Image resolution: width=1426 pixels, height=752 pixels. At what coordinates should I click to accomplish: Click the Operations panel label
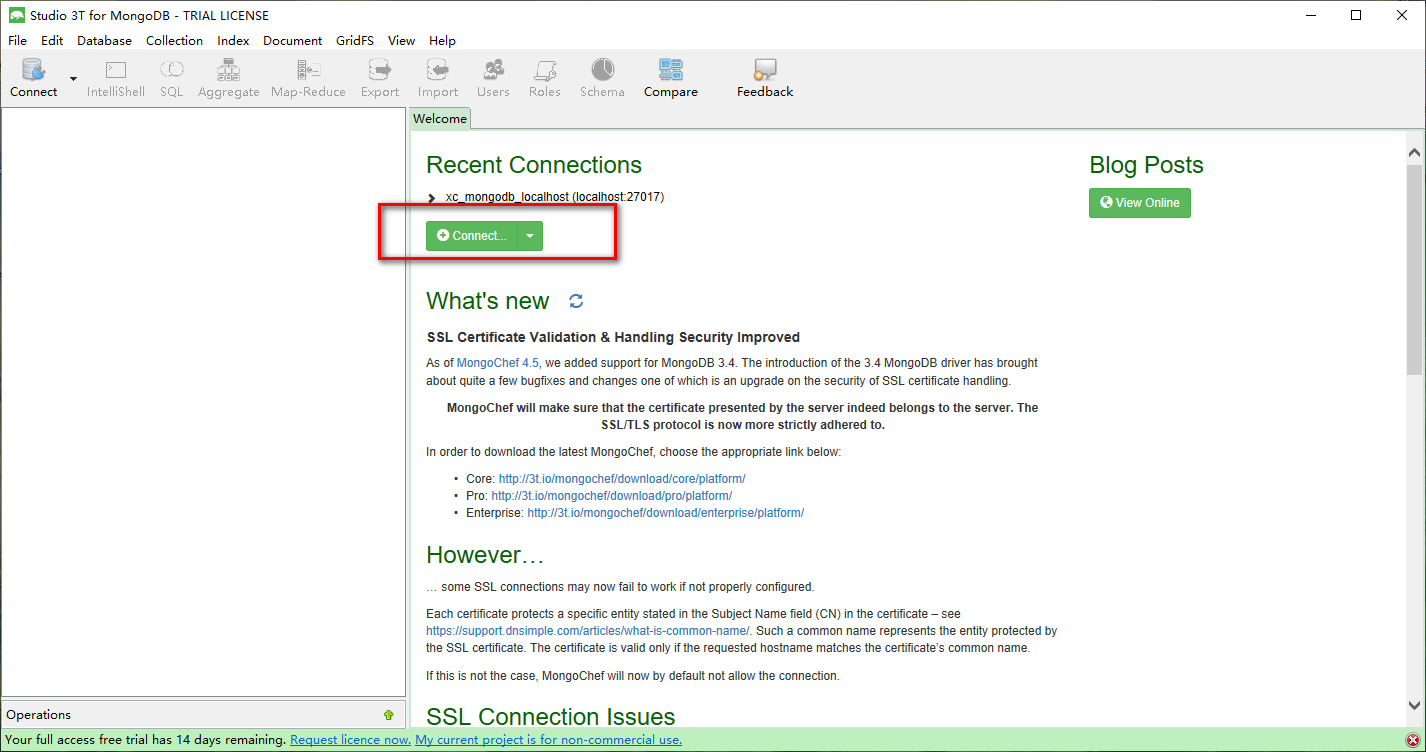(39, 715)
